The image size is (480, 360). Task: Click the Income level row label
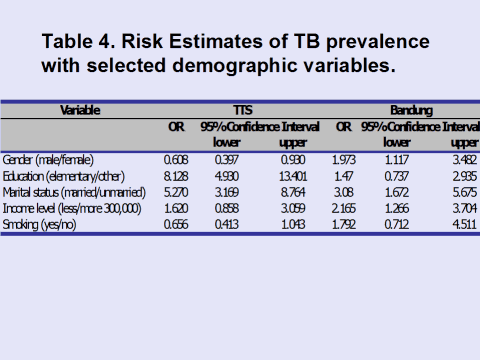[x=72, y=209]
